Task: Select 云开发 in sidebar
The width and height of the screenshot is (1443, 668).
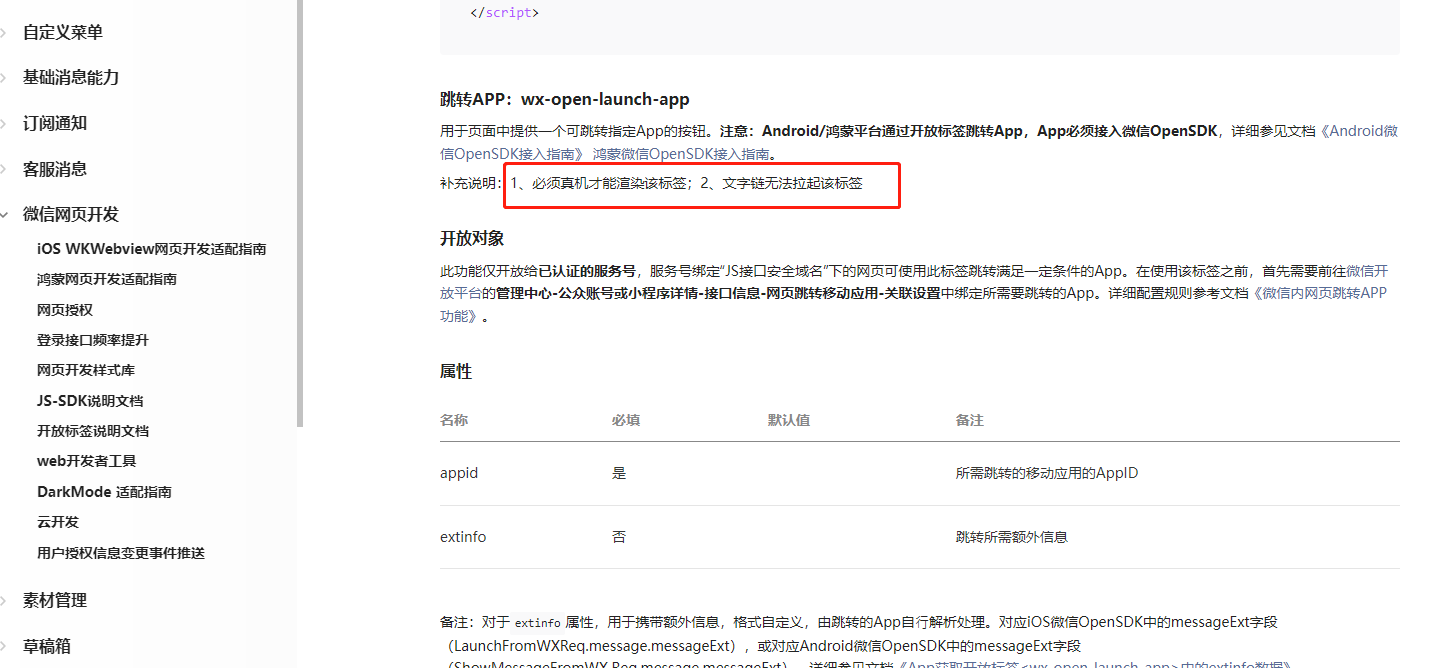Action: point(58,522)
